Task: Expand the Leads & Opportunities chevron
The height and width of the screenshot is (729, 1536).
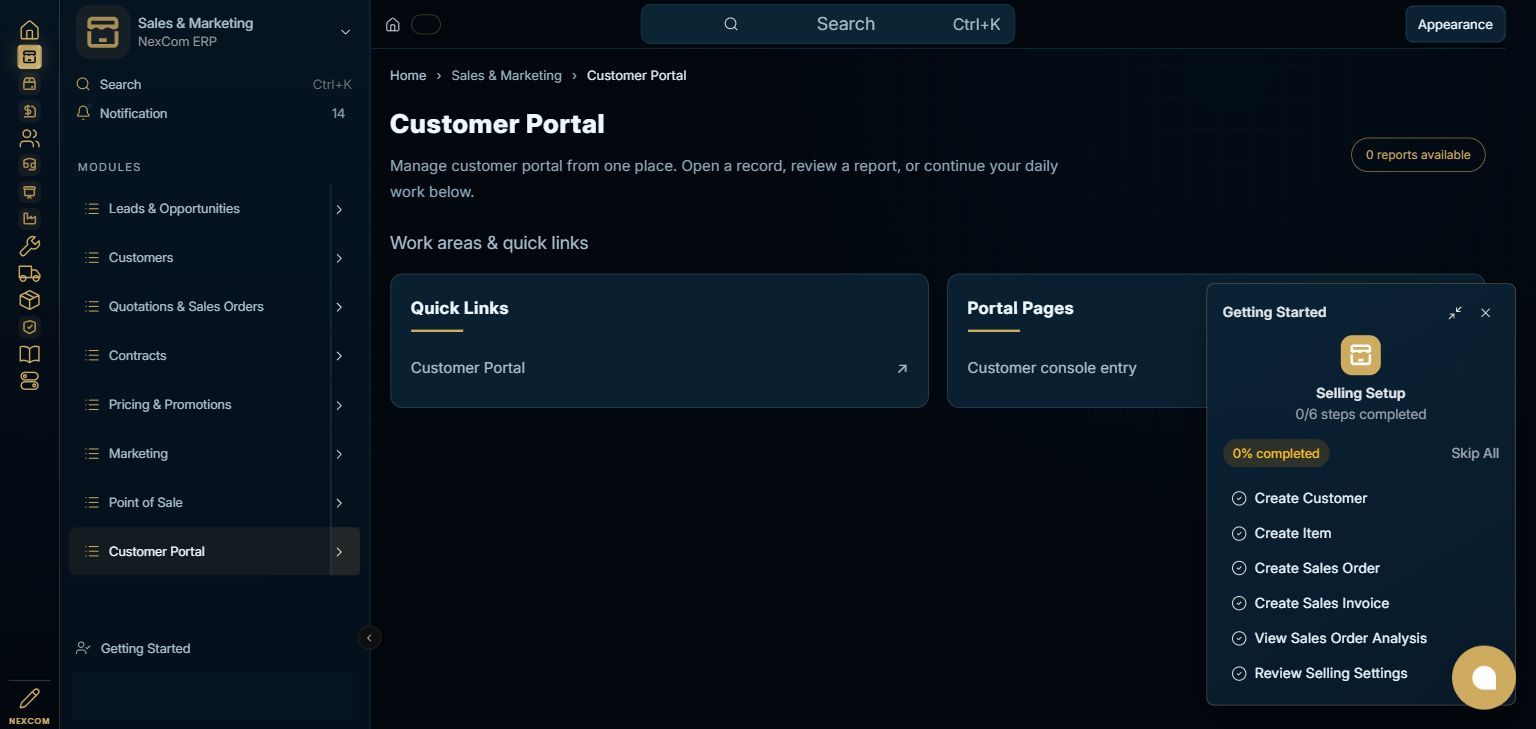Action: (x=339, y=209)
